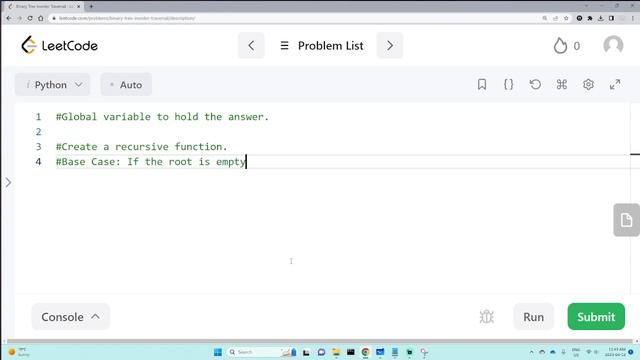Expand the left description panel chevron
Screen dimensions: 640x360
point(8,182)
